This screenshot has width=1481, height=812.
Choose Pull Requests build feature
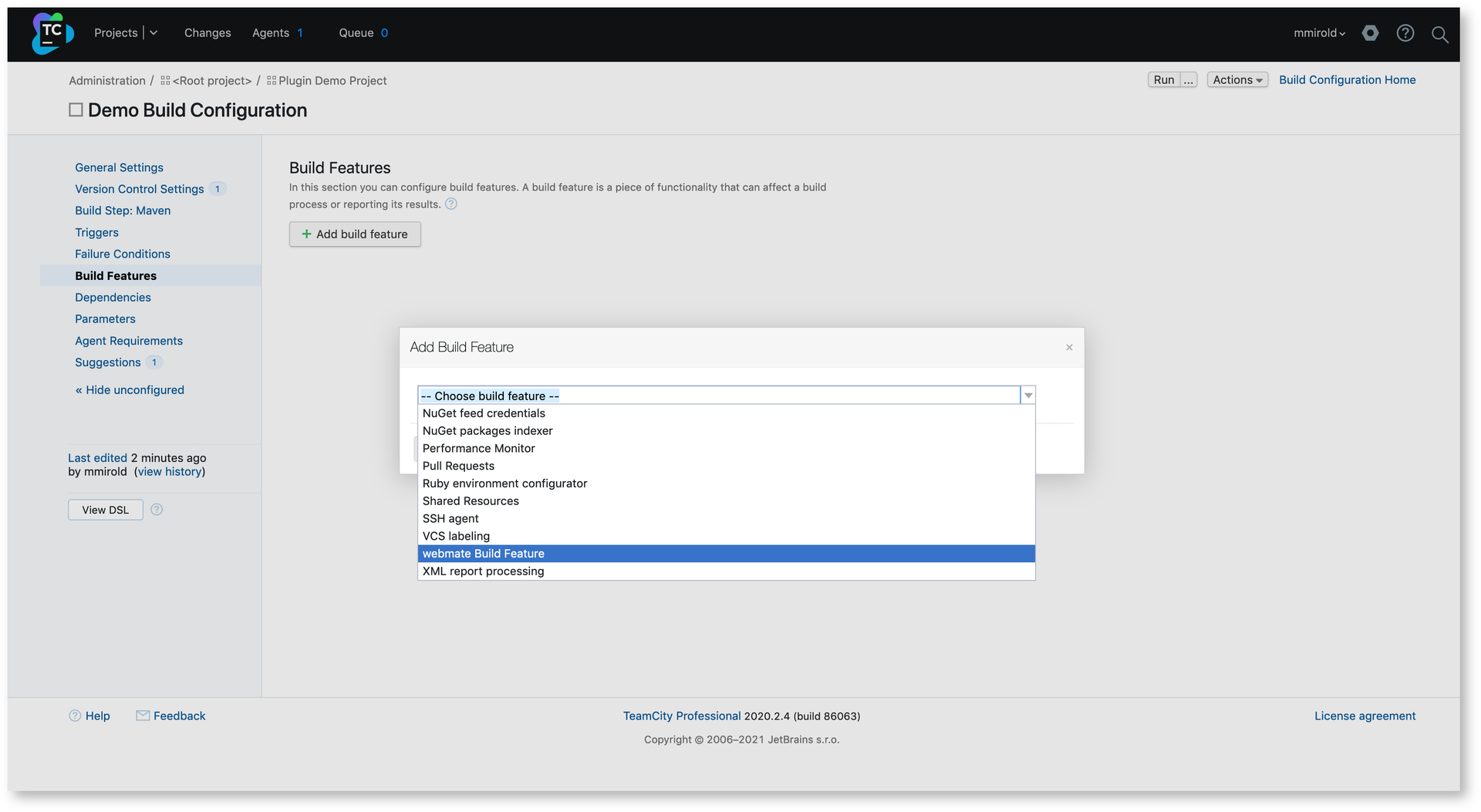pos(727,467)
